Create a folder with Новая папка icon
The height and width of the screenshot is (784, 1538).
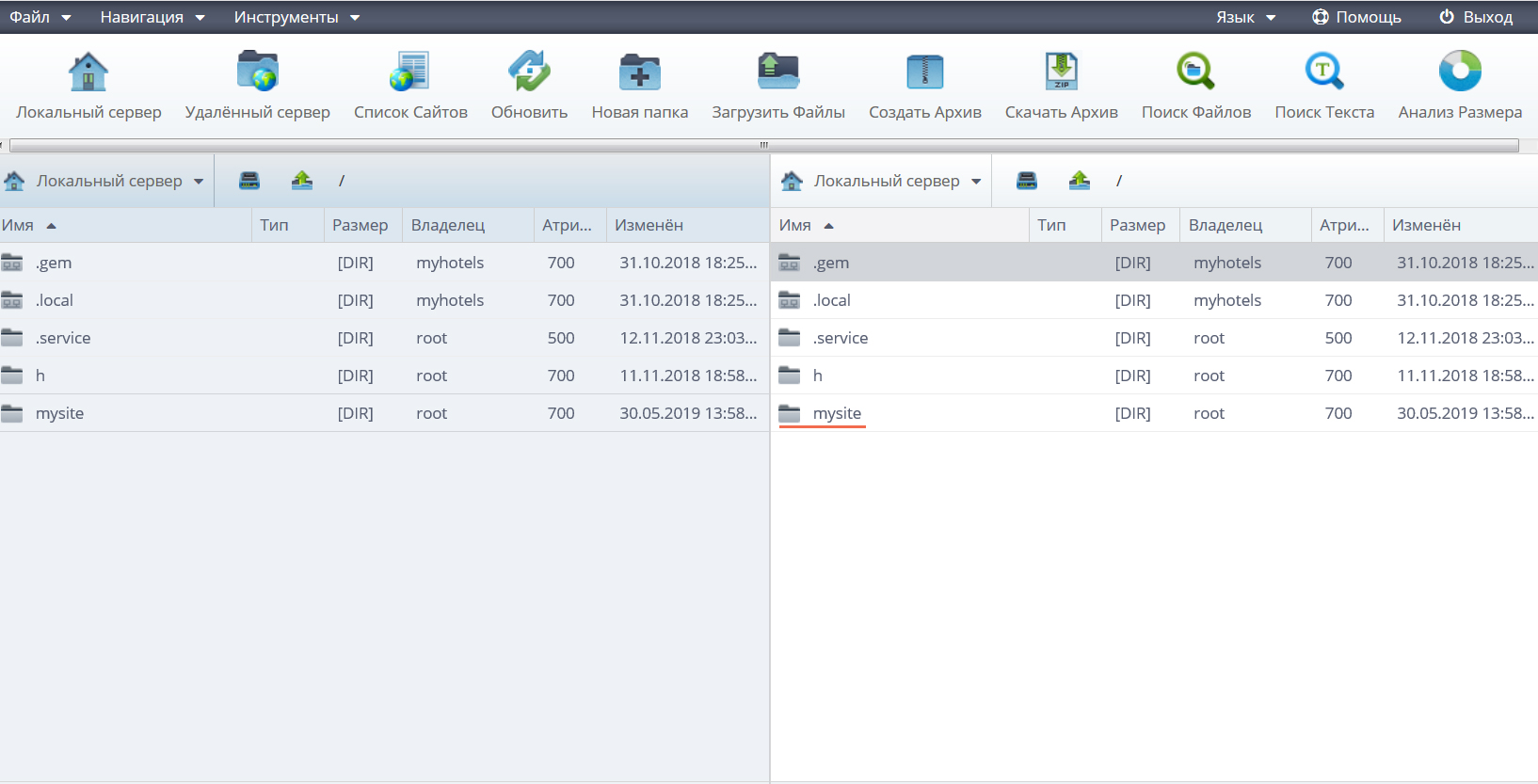[x=640, y=72]
